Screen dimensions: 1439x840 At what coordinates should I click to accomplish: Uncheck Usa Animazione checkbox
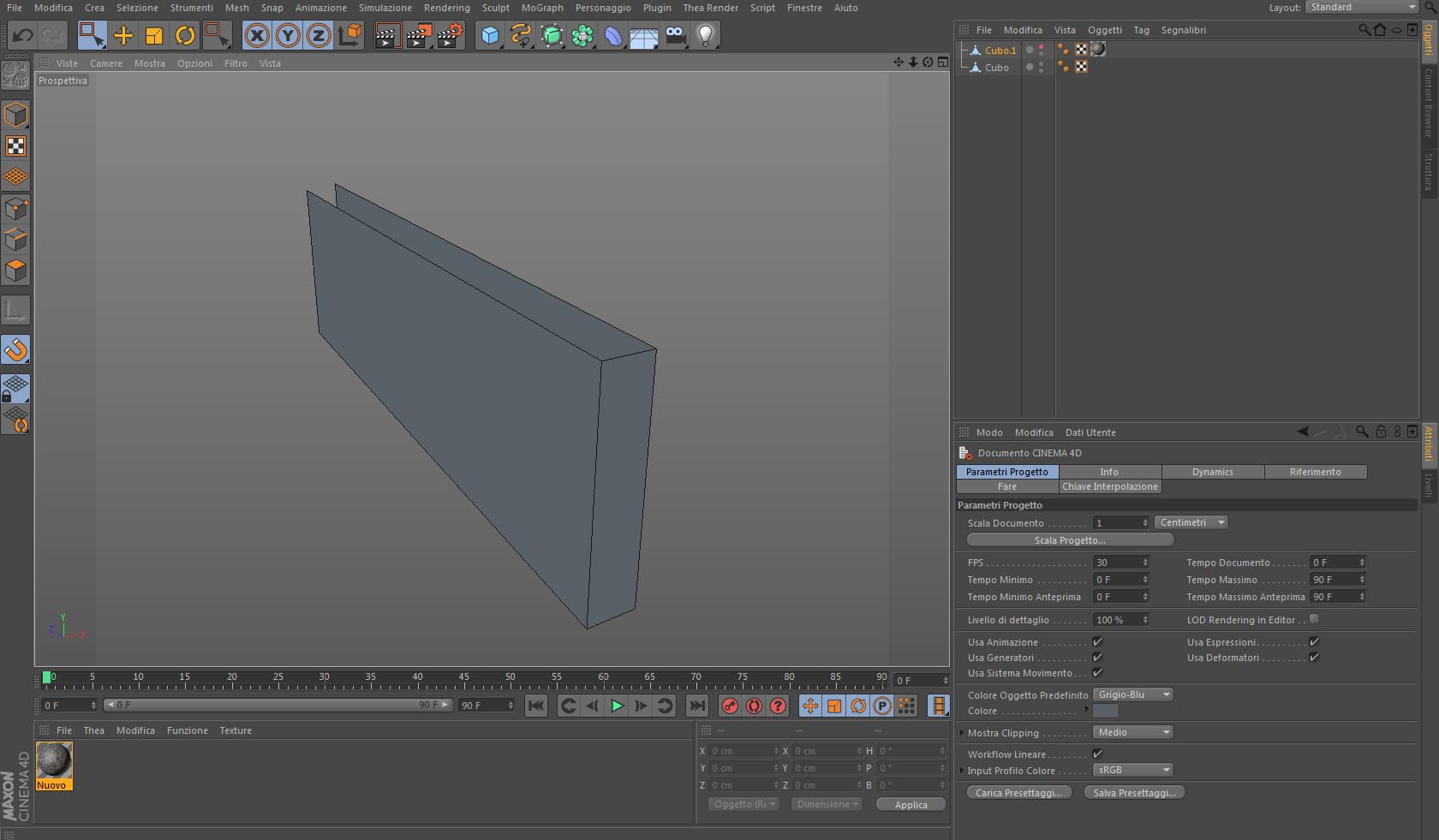pos(1097,642)
